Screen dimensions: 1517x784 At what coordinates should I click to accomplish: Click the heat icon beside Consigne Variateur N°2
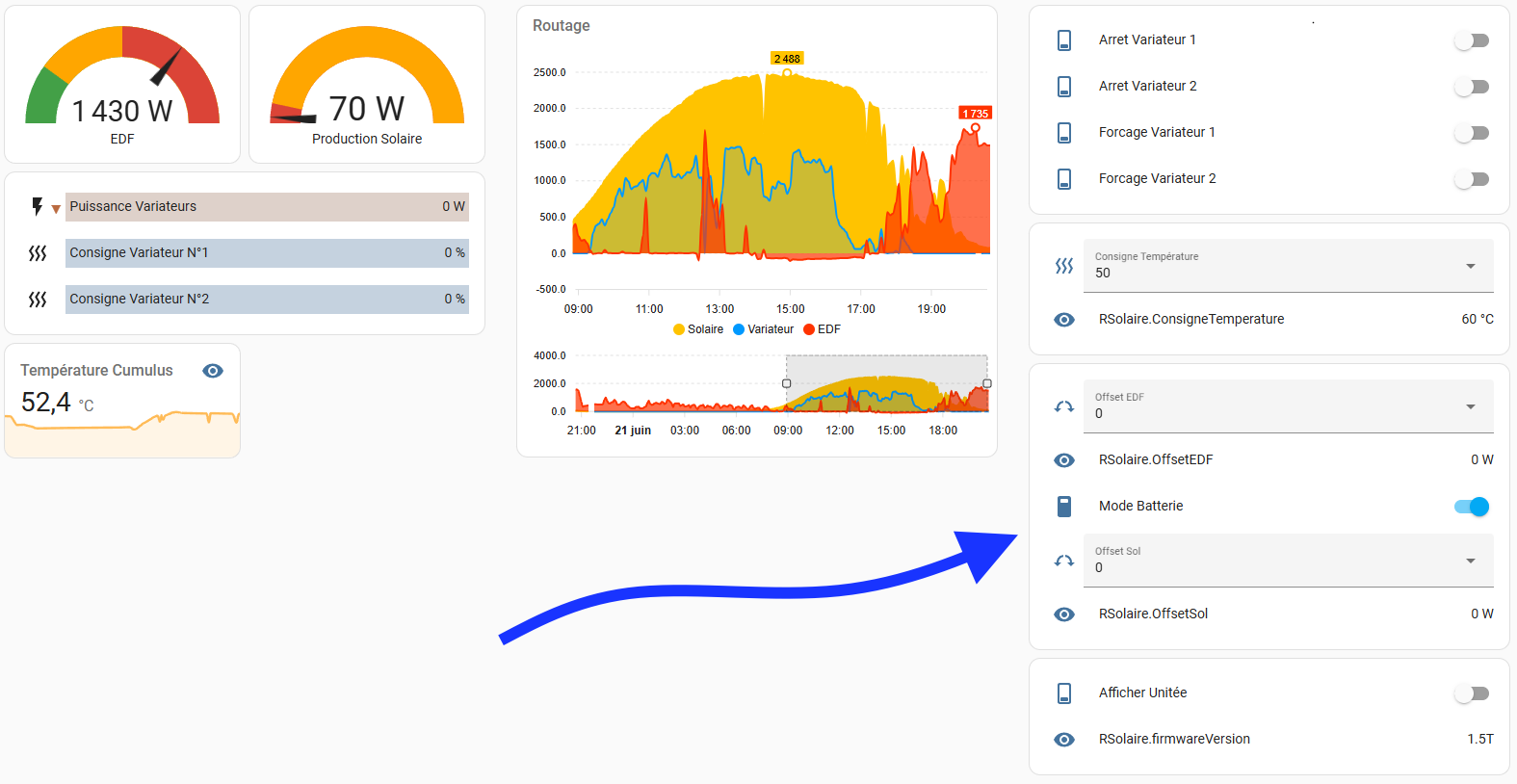click(x=38, y=300)
